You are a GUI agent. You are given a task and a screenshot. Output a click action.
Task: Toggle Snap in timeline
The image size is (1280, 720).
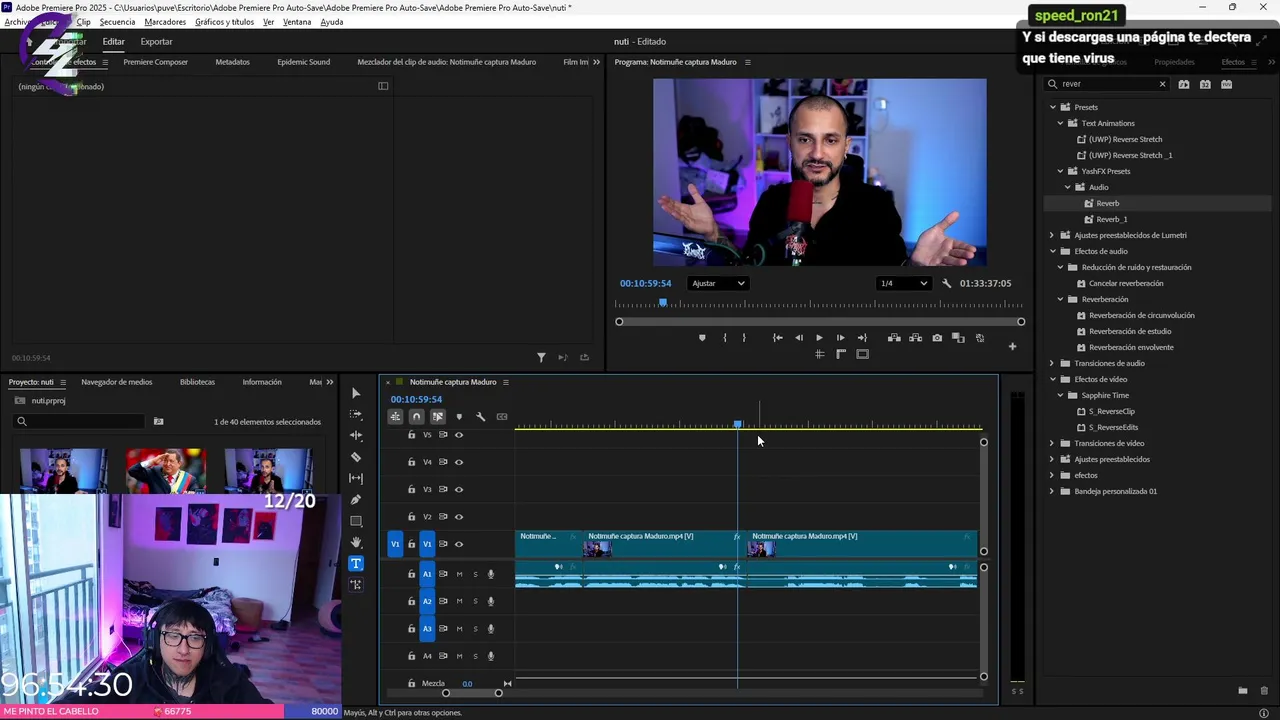tap(416, 417)
